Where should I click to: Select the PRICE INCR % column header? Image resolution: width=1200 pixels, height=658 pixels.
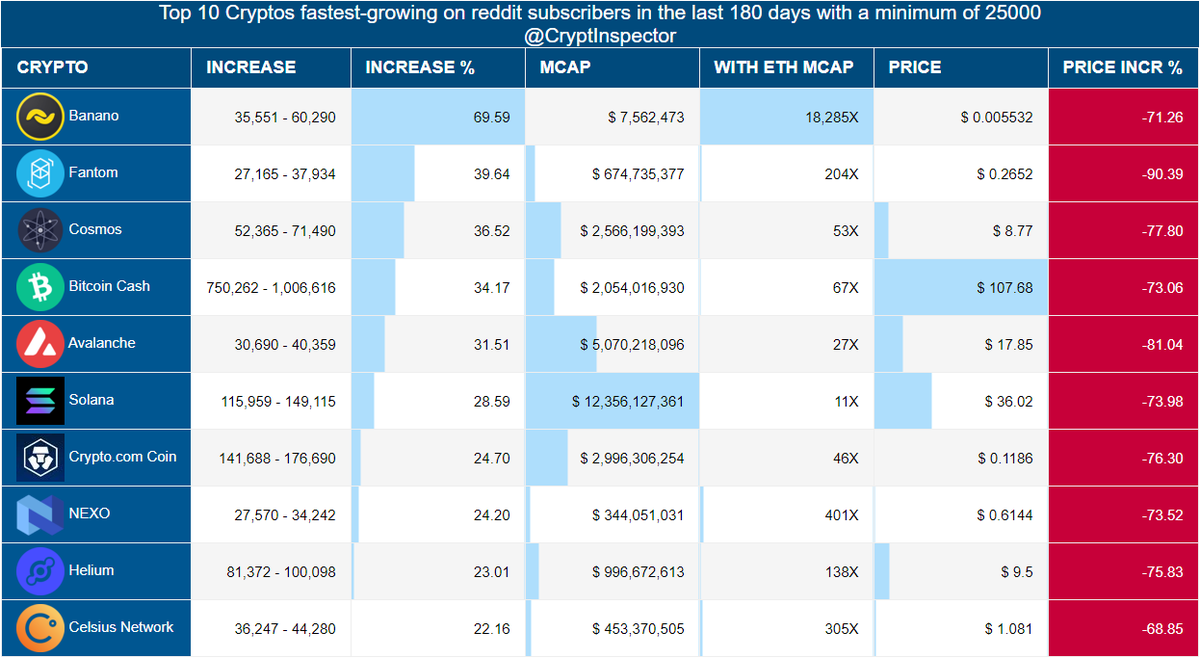pos(1124,68)
